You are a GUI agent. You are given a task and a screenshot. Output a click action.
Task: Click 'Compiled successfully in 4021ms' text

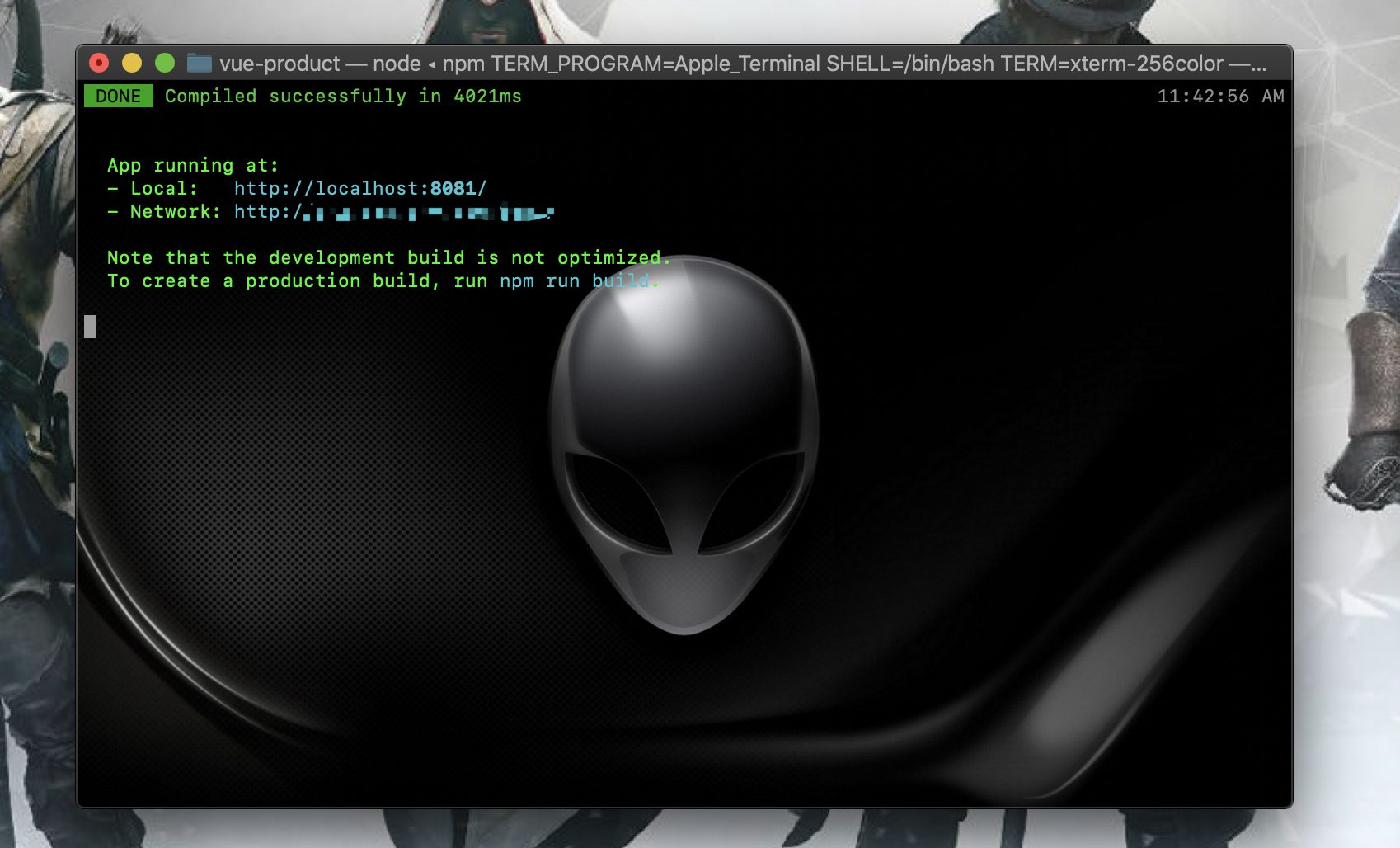tap(343, 96)
